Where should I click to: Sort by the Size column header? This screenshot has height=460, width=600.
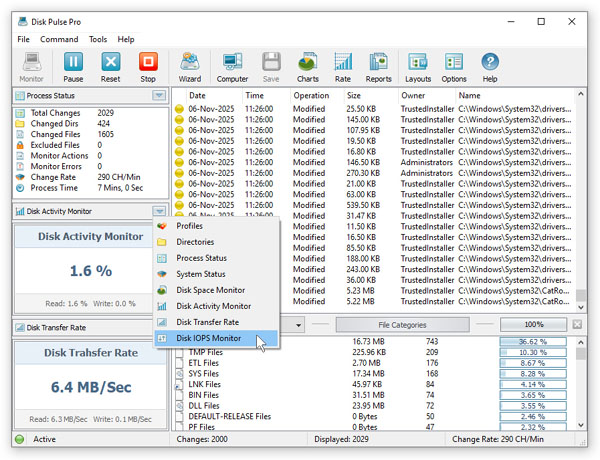(370, 96)
